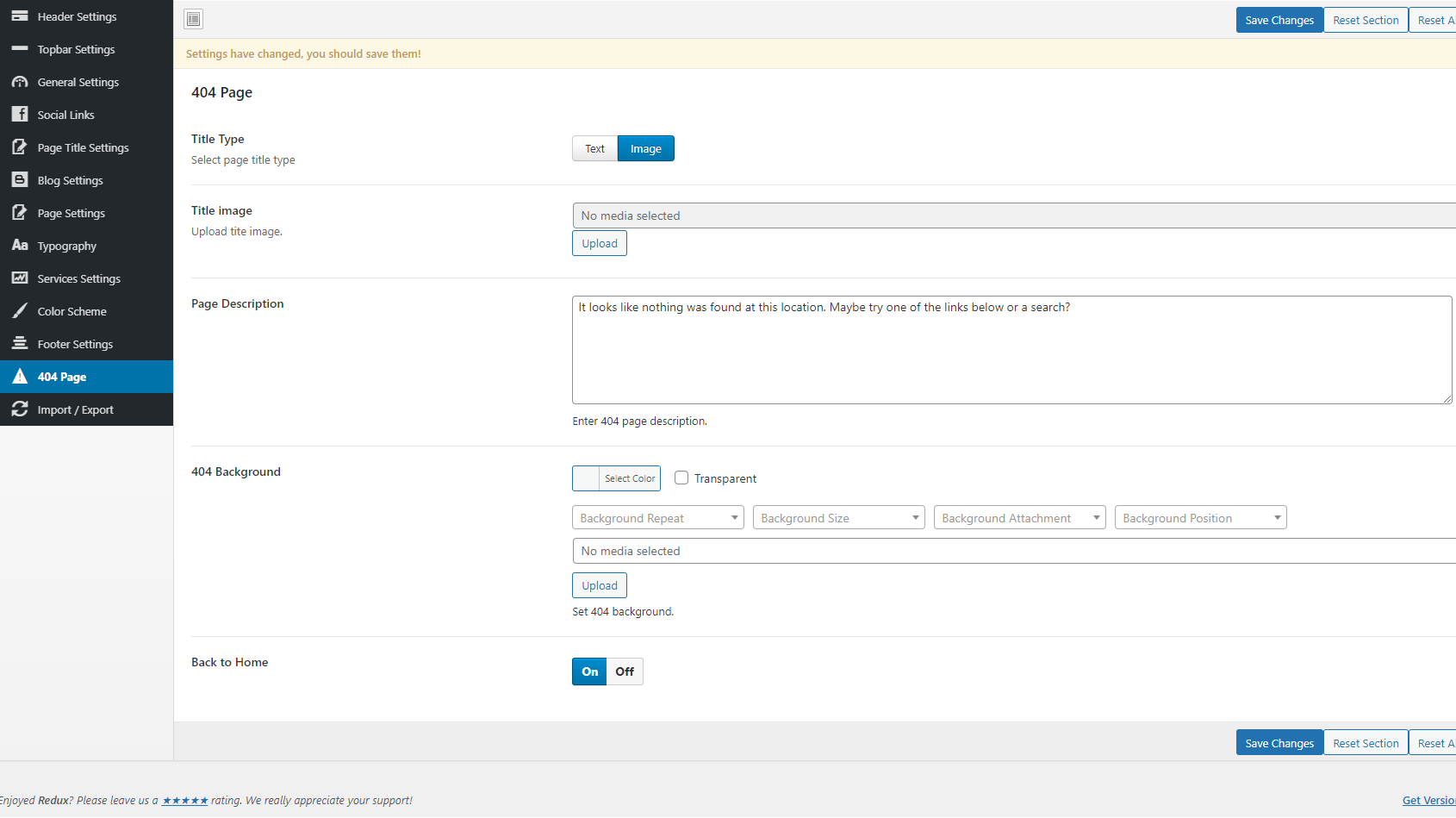This screenshot has height=818, width=1456.
Task: Open the Background Position dropdown
Action: pos(1200,518)
